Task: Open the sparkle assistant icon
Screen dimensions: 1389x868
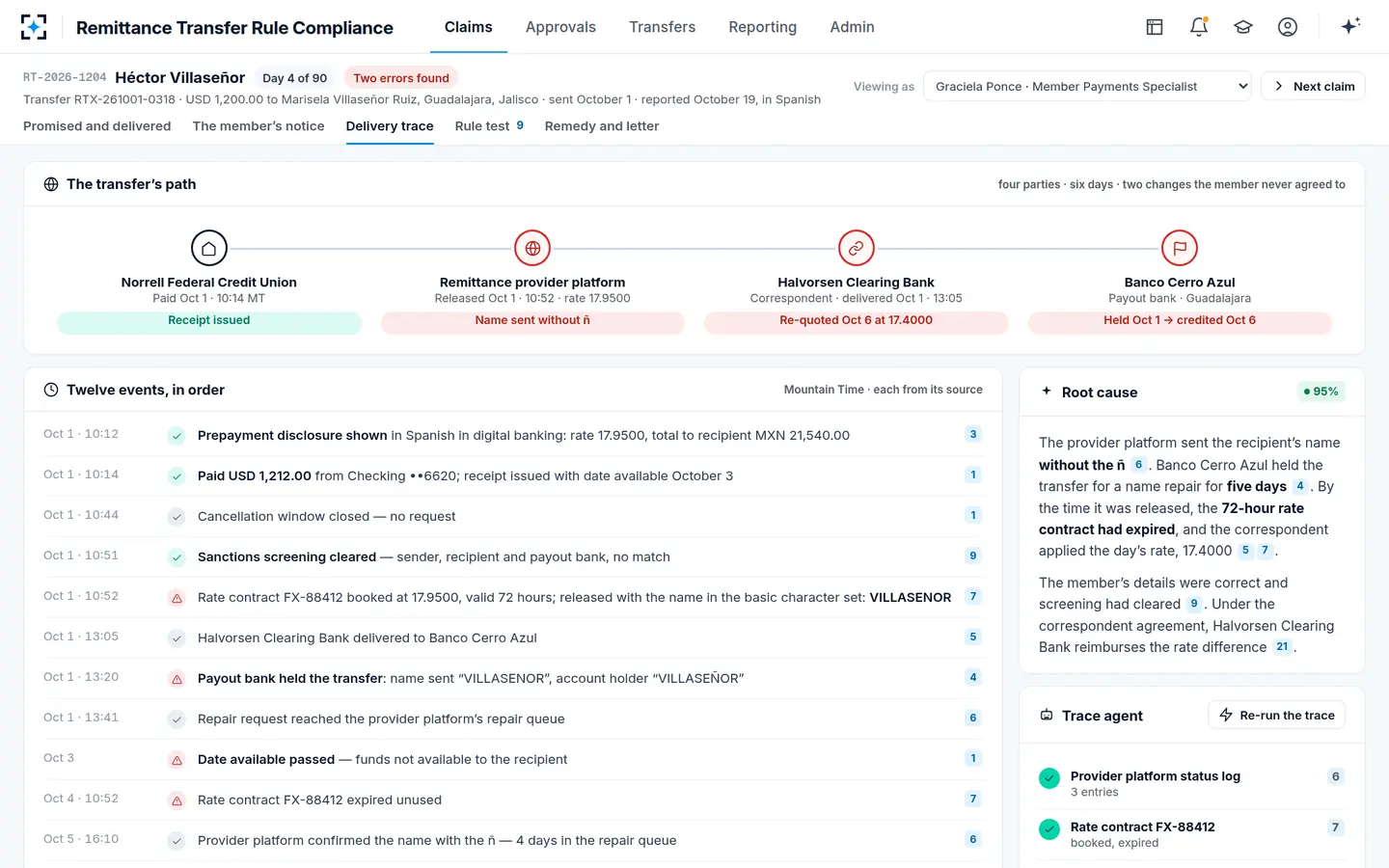Action: tap(1350, 26)
